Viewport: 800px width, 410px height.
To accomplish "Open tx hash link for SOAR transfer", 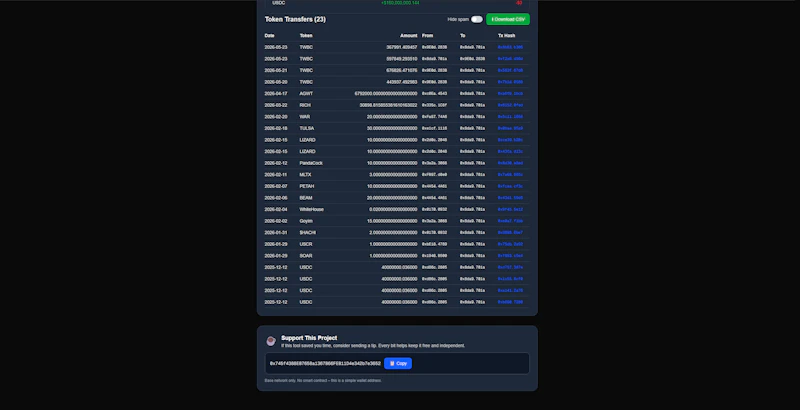I will (510, 256).
